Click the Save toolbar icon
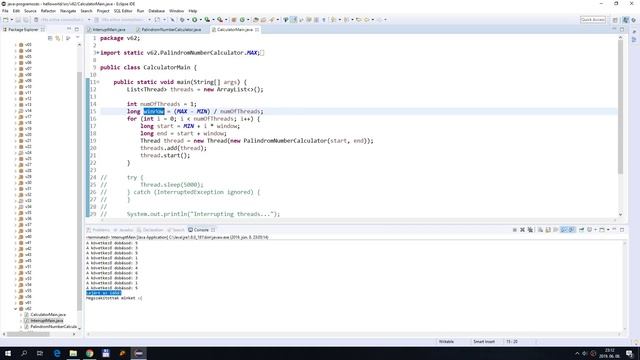The width and height of the screenshot is (640, 360). [x=18, y=20]
